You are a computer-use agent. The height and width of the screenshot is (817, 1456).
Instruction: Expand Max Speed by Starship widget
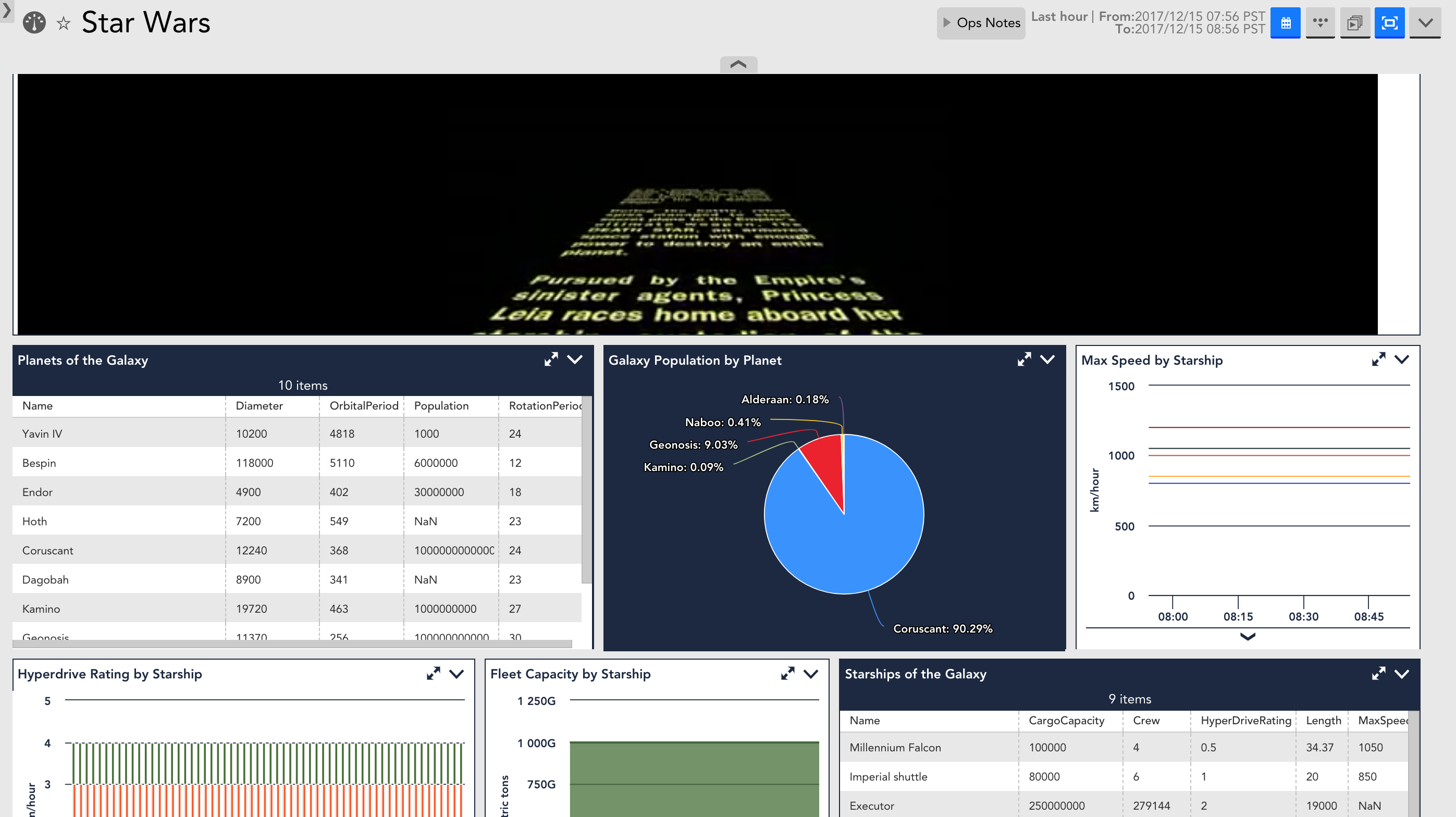point(1378,360)
